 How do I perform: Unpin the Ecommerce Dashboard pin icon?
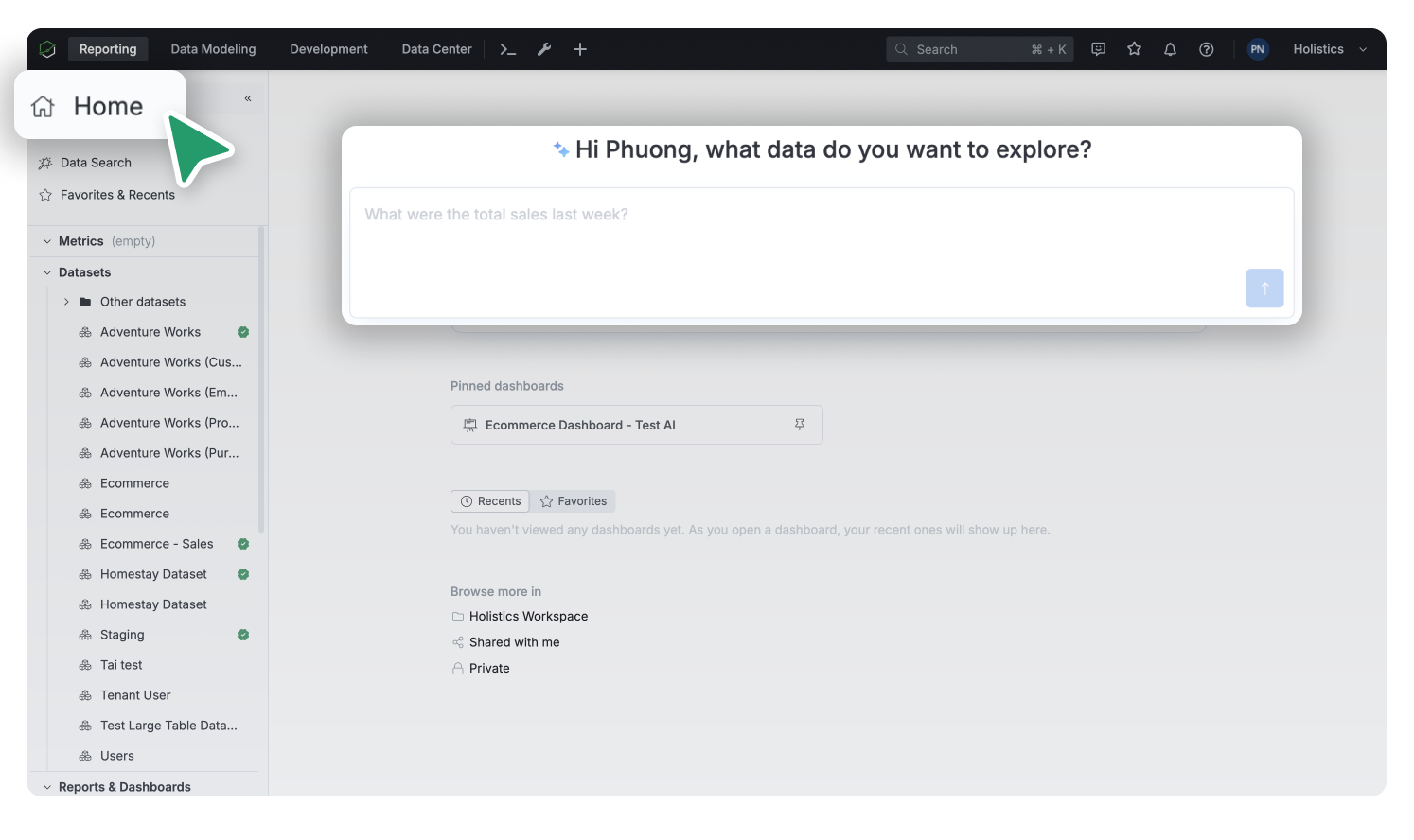tap(800, 425)
